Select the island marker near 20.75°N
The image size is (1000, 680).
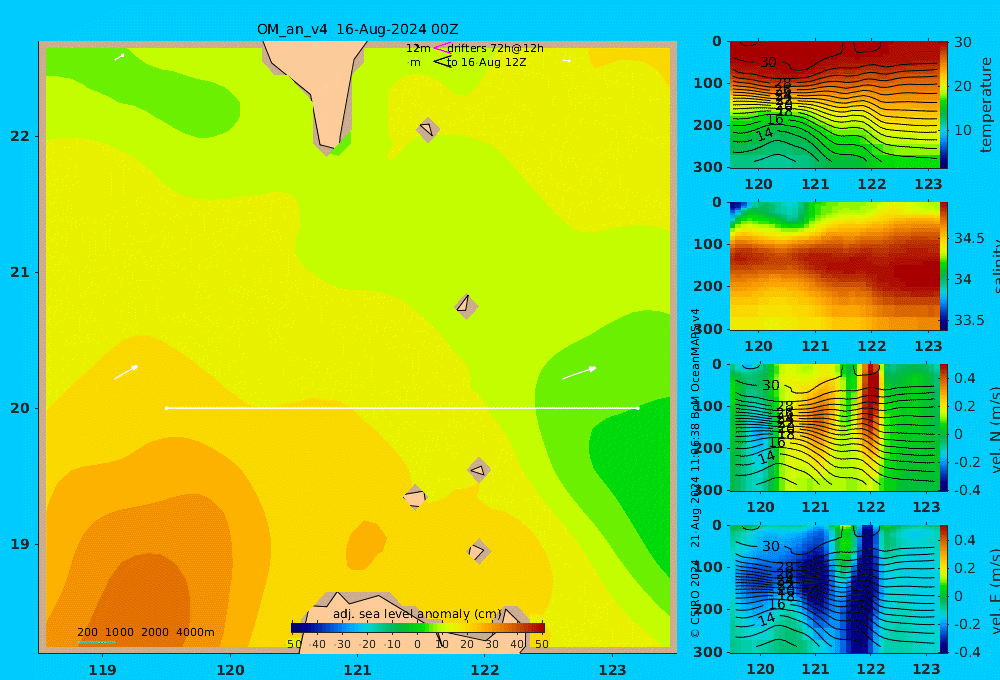click(x=466, y=306)
